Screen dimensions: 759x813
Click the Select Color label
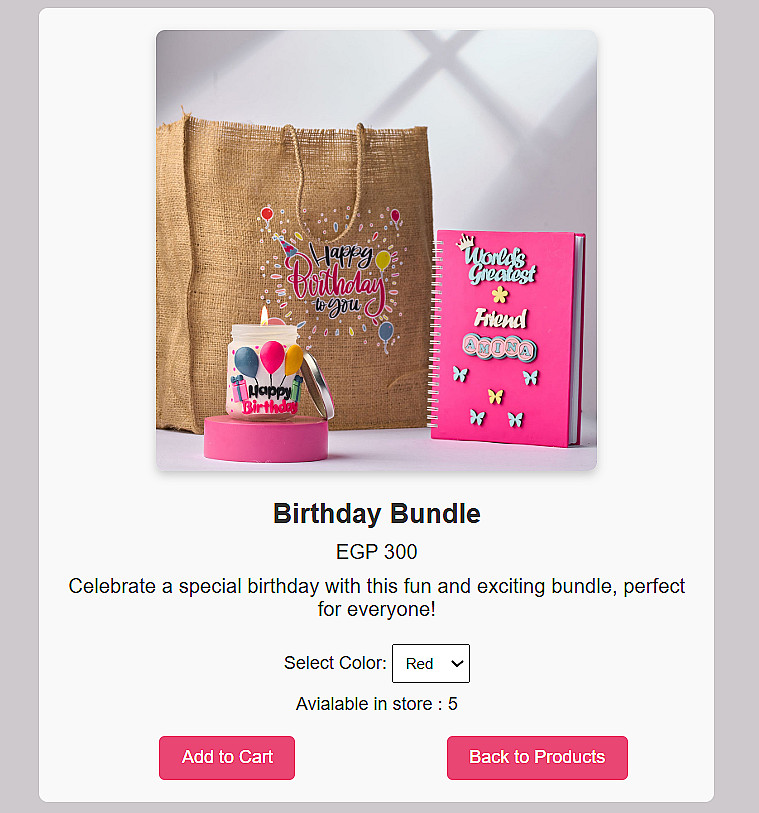(x=335, y=663)
